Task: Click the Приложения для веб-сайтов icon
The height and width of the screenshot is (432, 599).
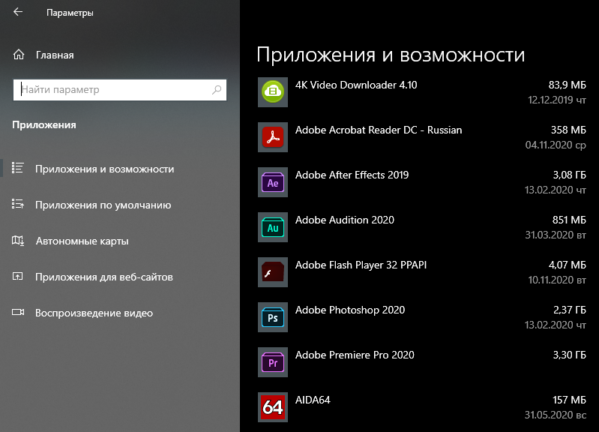Action: pyautogui.click(x=18, y=276)
